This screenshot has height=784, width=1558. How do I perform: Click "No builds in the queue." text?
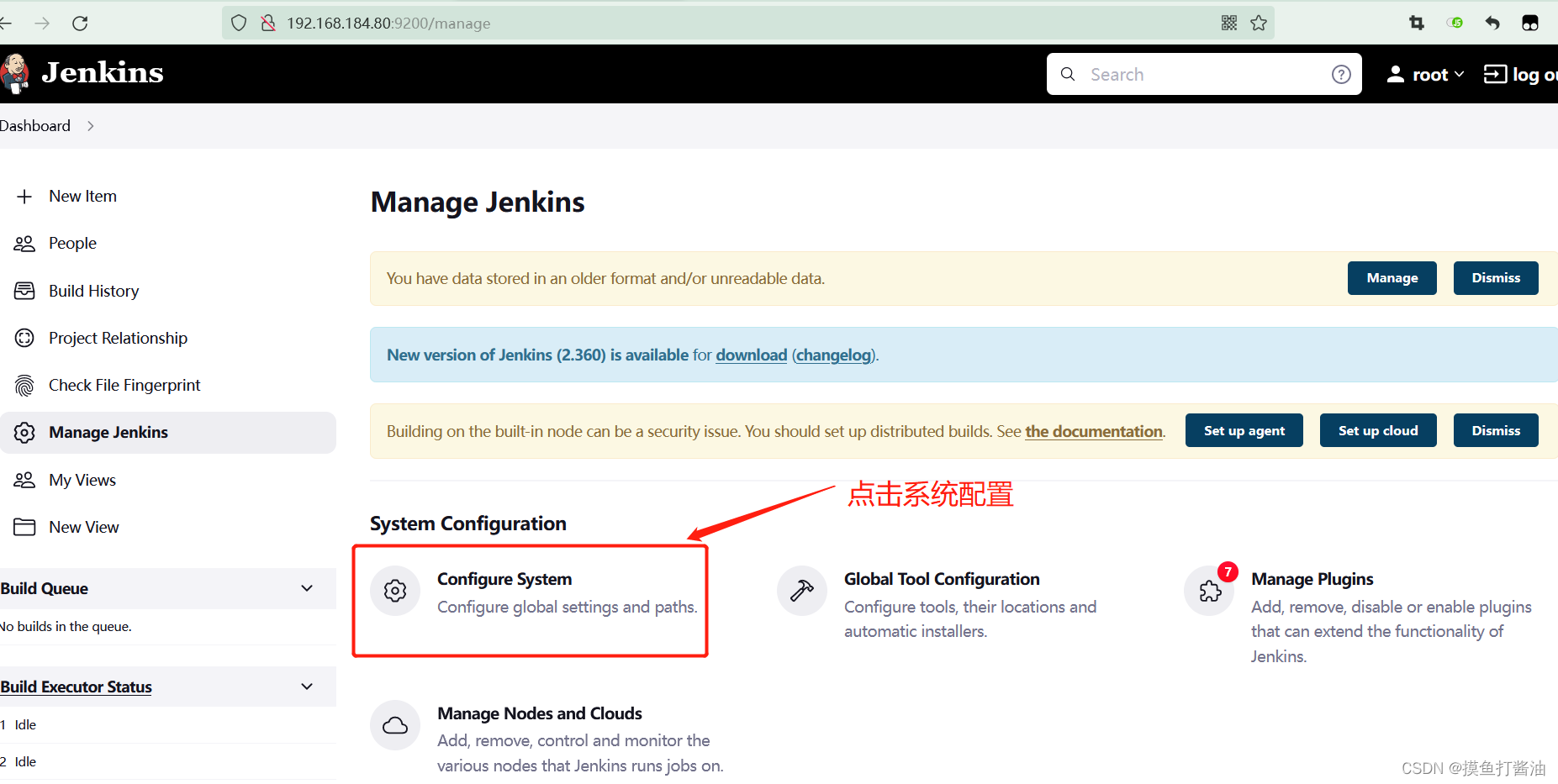click(x=66, y=626)
